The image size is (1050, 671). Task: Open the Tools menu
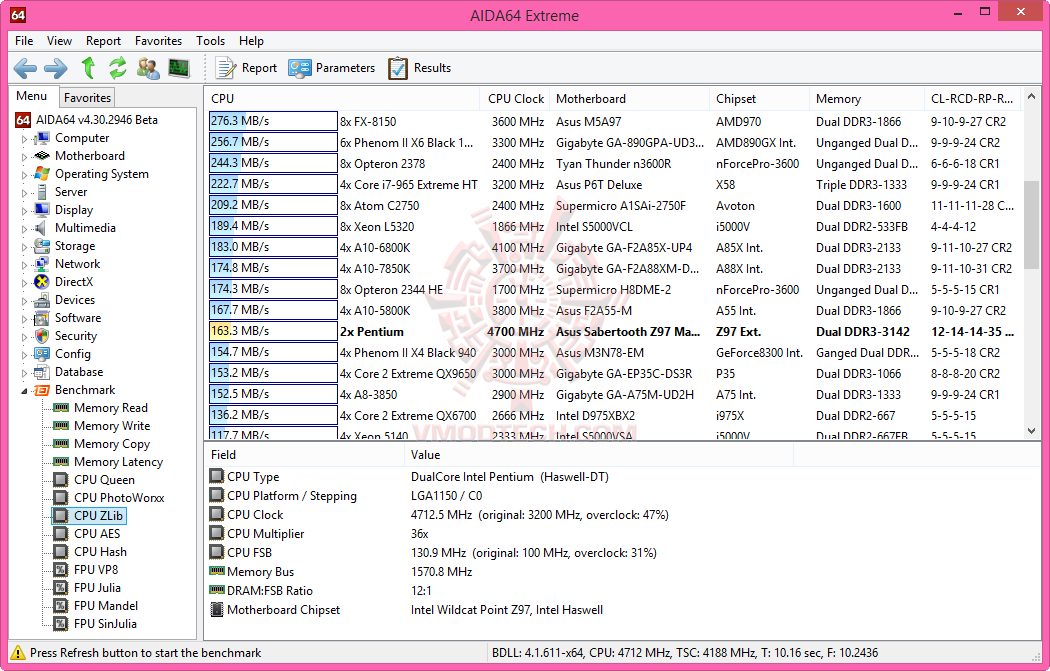pos(210,41)
